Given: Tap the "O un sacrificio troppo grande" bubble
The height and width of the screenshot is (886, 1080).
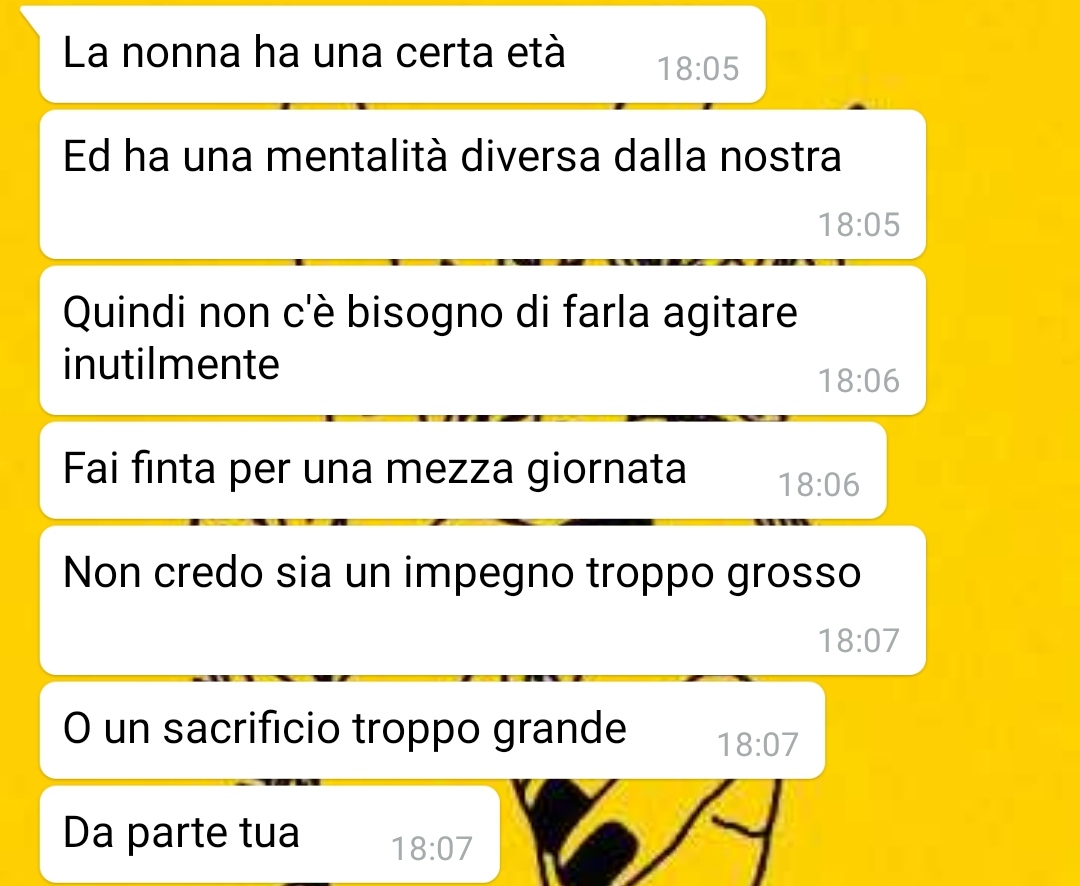Looking at the screenshot, I should pyautogui.click(x=433, y=730).
